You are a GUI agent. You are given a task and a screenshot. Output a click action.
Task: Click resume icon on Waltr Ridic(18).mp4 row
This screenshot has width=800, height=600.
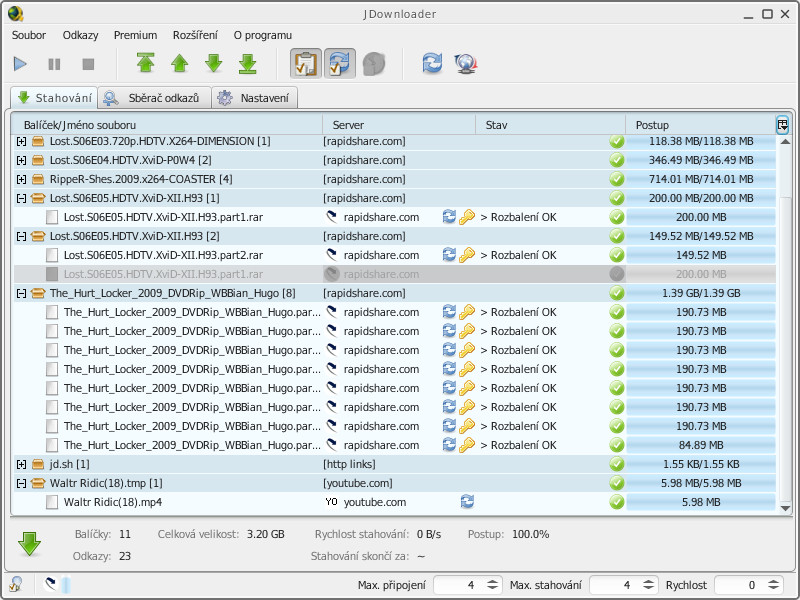click(467, 502)
